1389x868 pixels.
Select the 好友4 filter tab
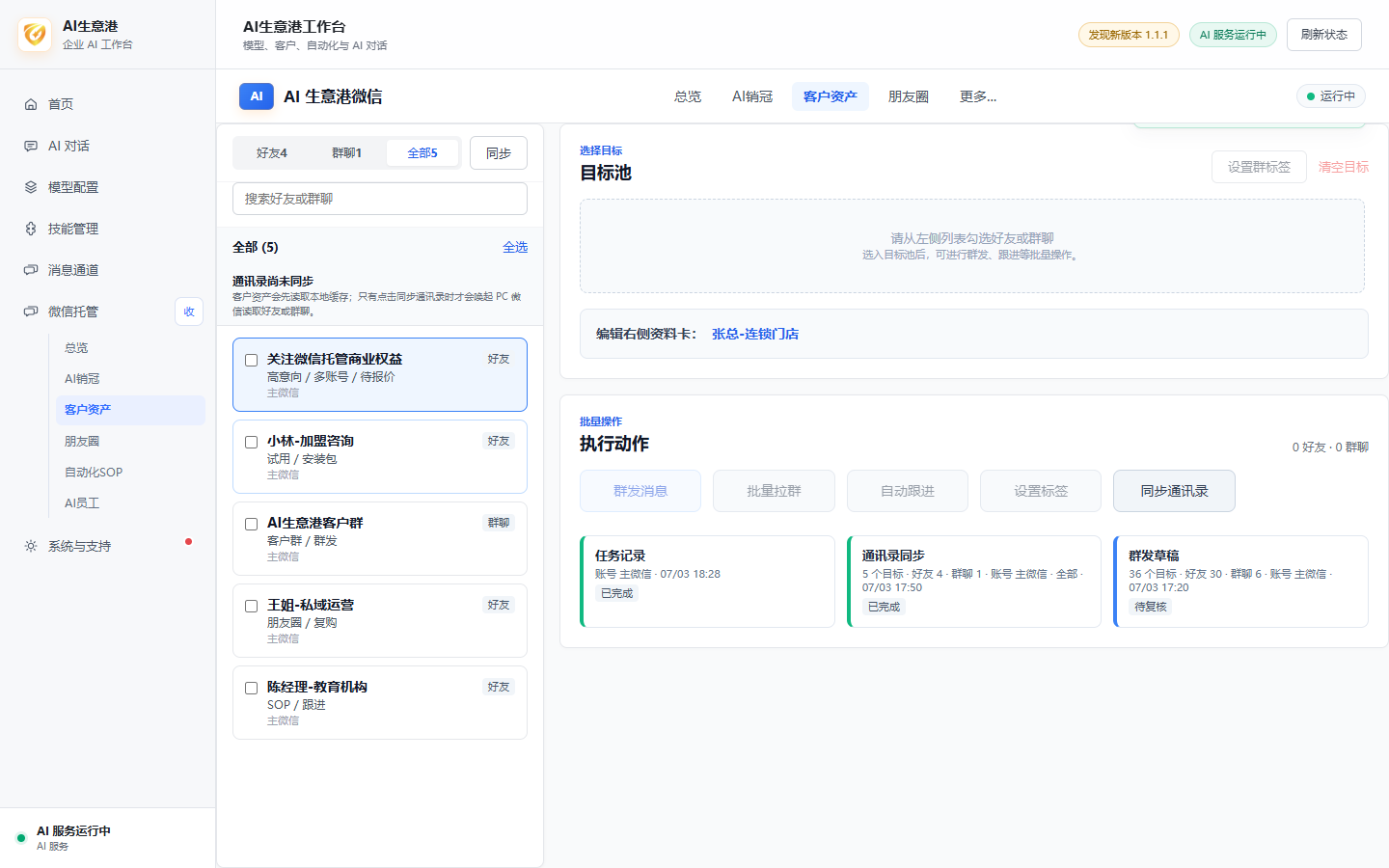coord(272,153)
